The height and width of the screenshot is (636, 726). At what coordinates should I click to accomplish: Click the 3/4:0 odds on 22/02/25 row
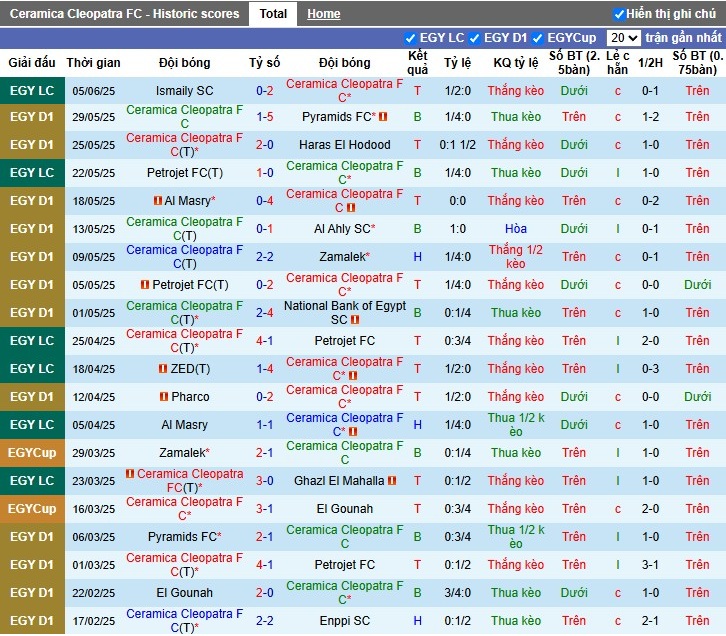coord(457,592)
